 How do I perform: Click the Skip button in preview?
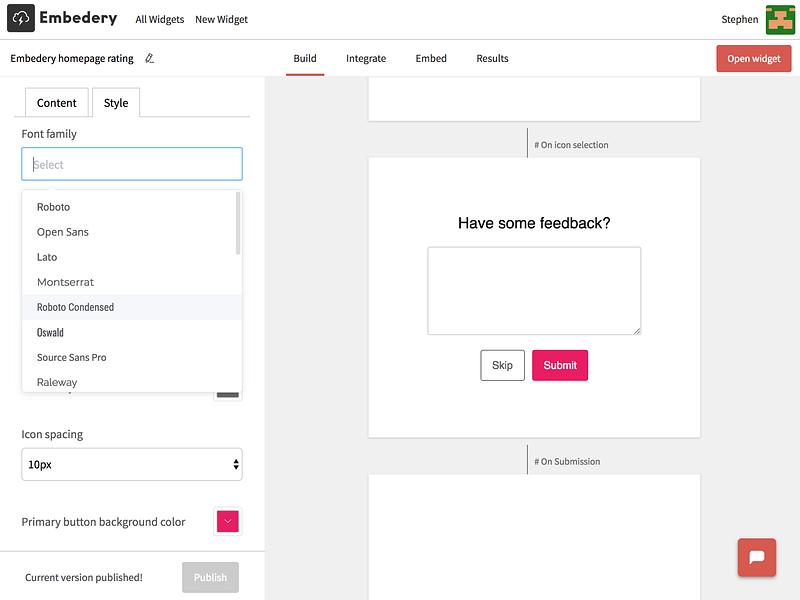click(502, 365)
